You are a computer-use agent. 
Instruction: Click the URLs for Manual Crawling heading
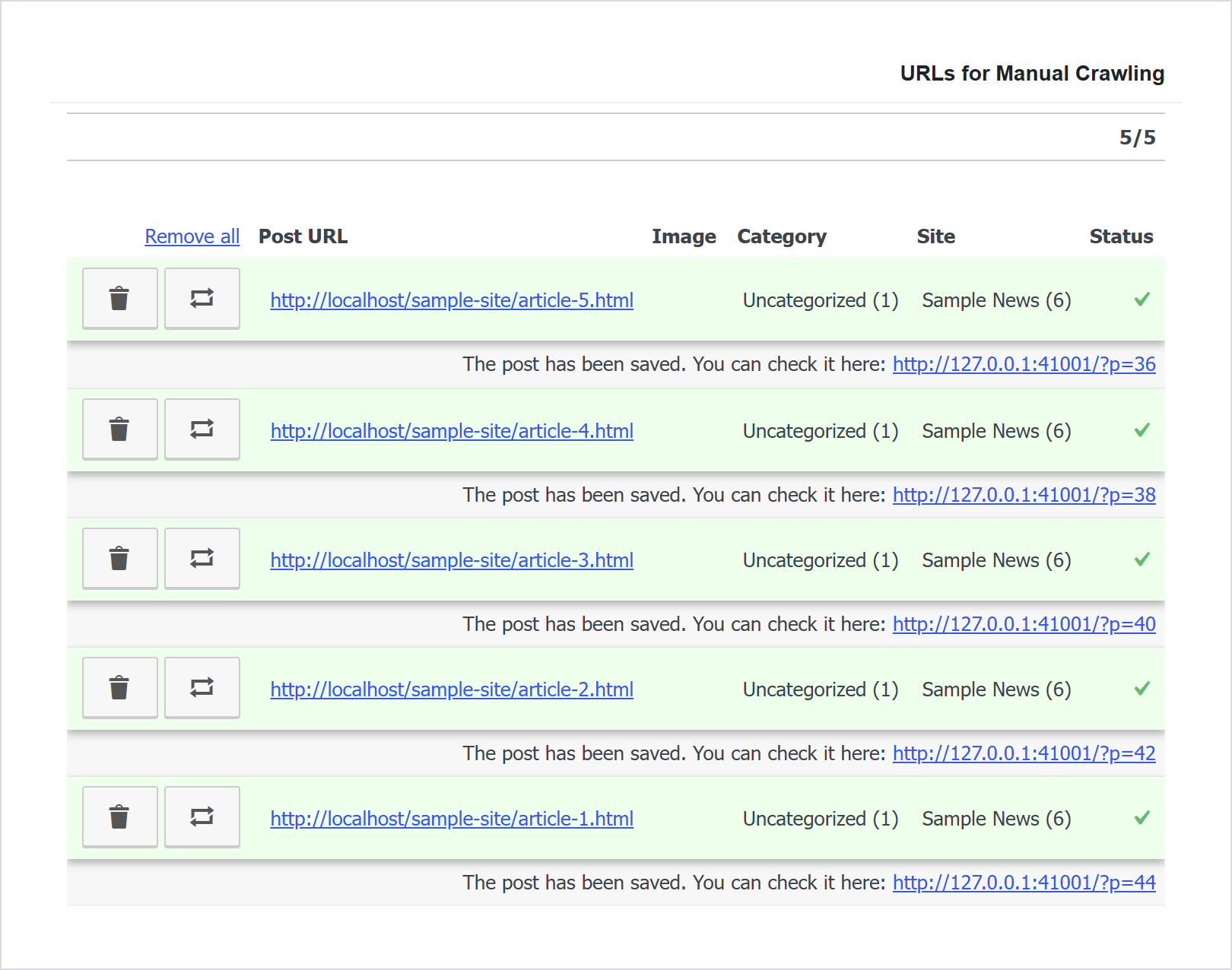click(x=1032, y=74)
